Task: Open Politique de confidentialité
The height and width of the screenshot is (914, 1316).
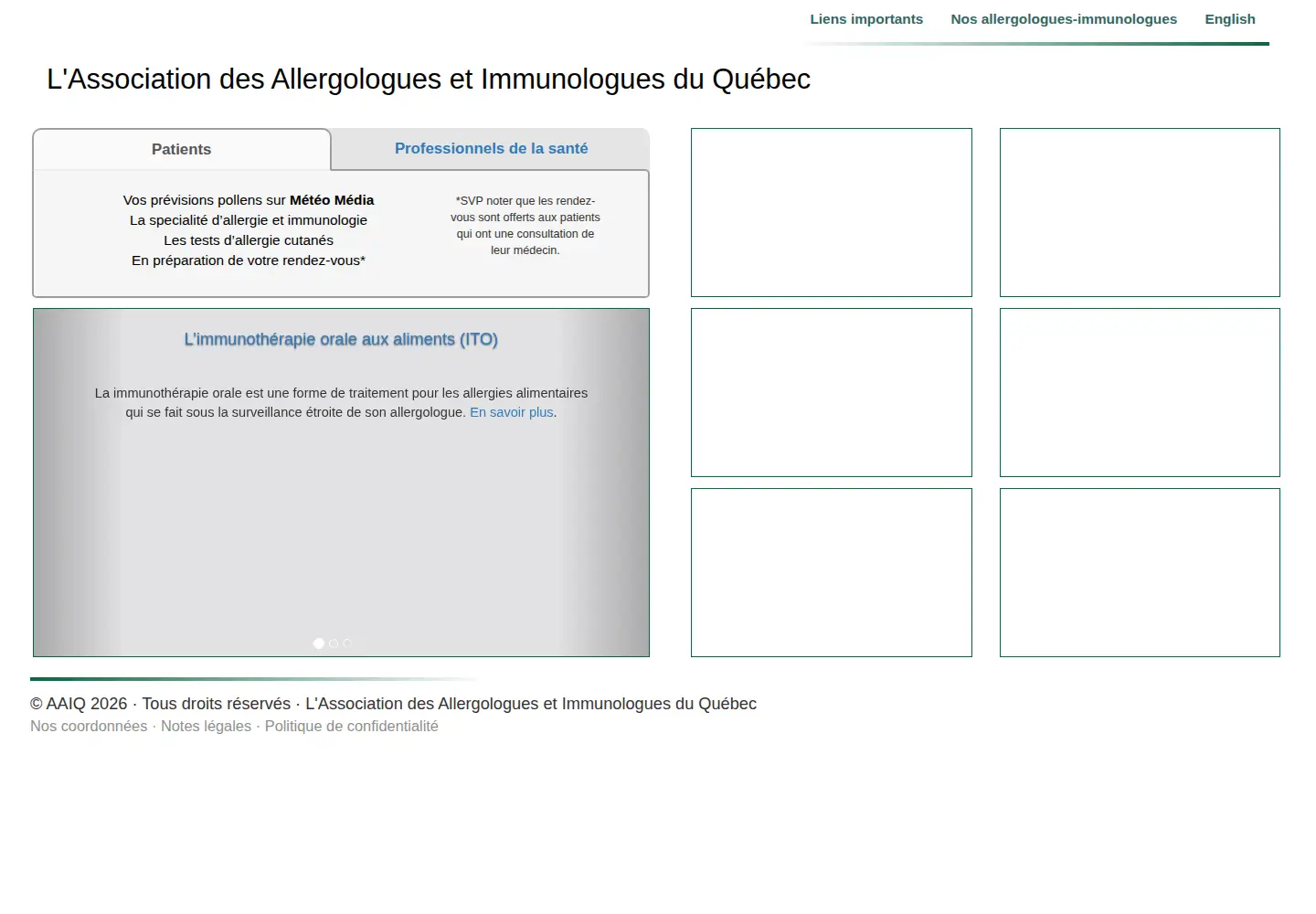Action: click(352, 727)
